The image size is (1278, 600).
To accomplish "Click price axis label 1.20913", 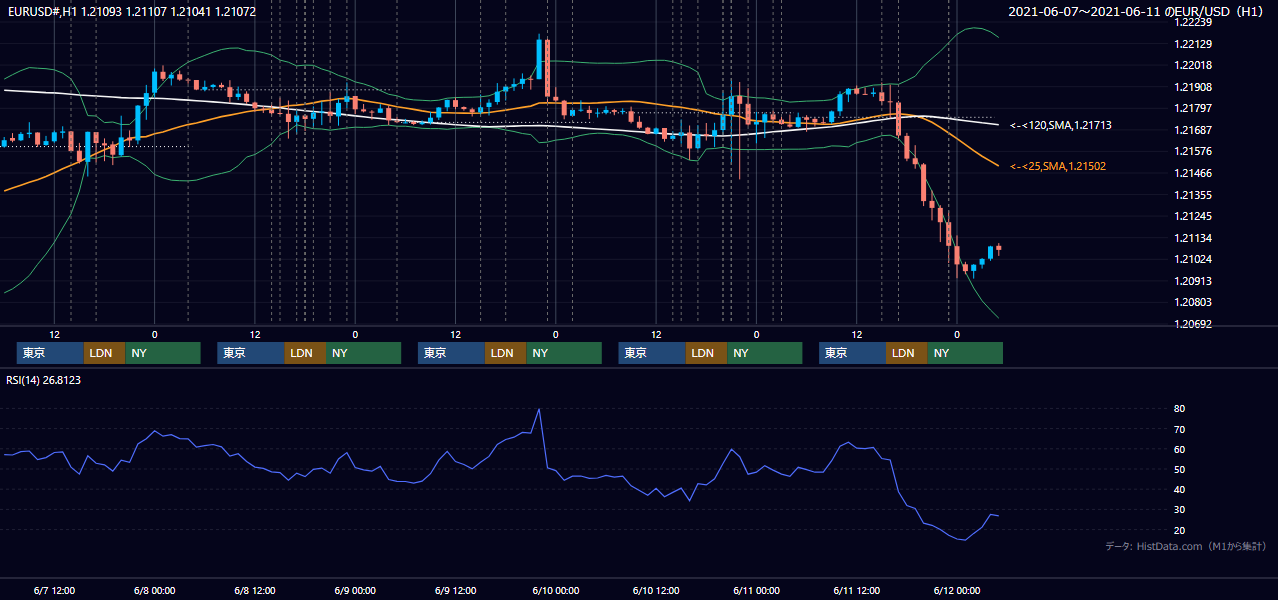I will tap(1193, 281).
